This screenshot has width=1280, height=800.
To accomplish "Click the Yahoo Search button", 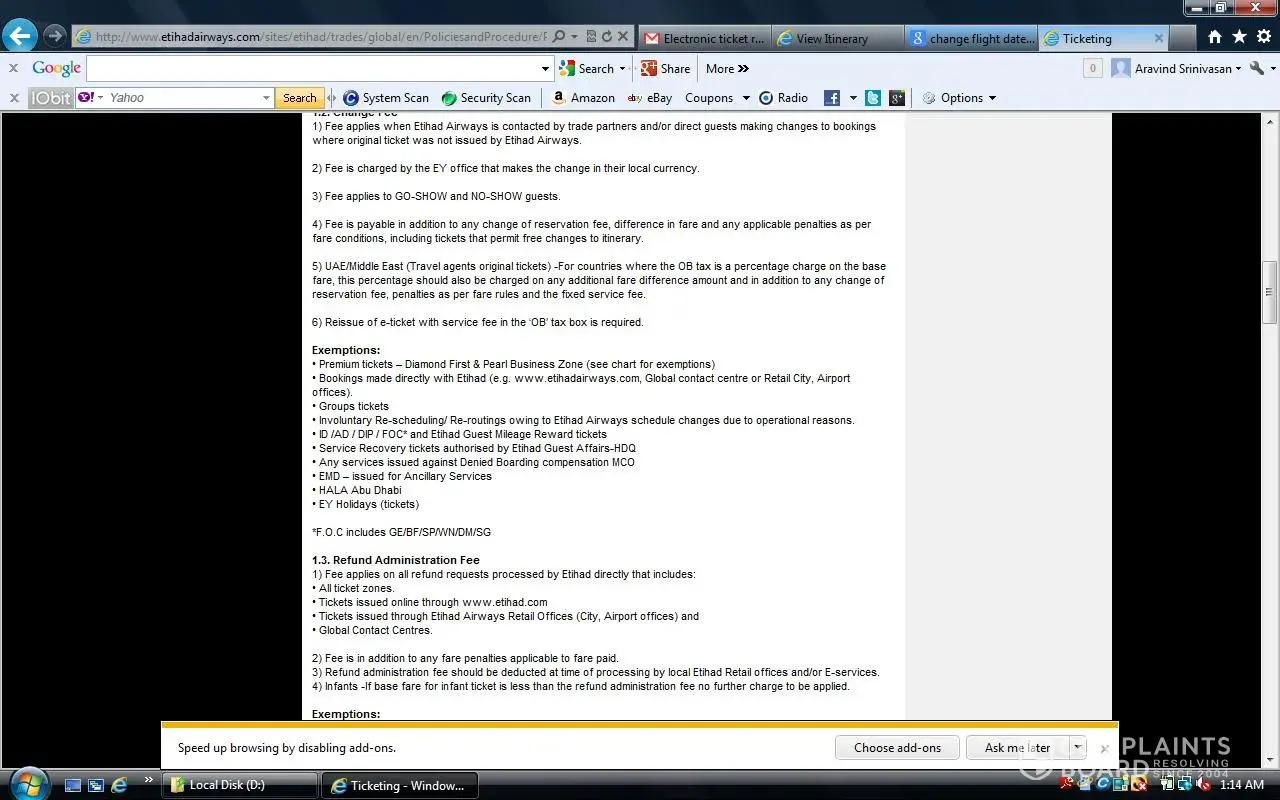I will pos(299,98).
